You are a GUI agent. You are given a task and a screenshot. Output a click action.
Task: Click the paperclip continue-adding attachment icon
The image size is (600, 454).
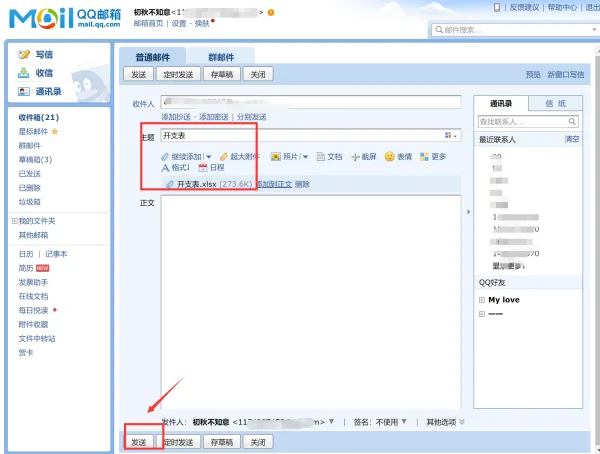165,157
